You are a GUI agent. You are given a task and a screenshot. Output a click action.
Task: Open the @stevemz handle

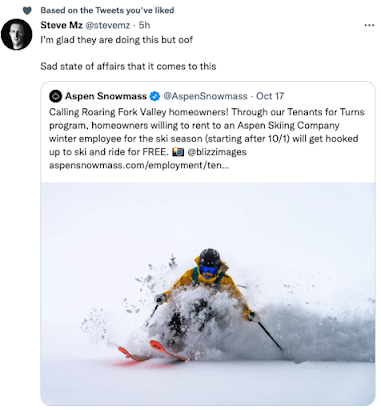point(108,25)
